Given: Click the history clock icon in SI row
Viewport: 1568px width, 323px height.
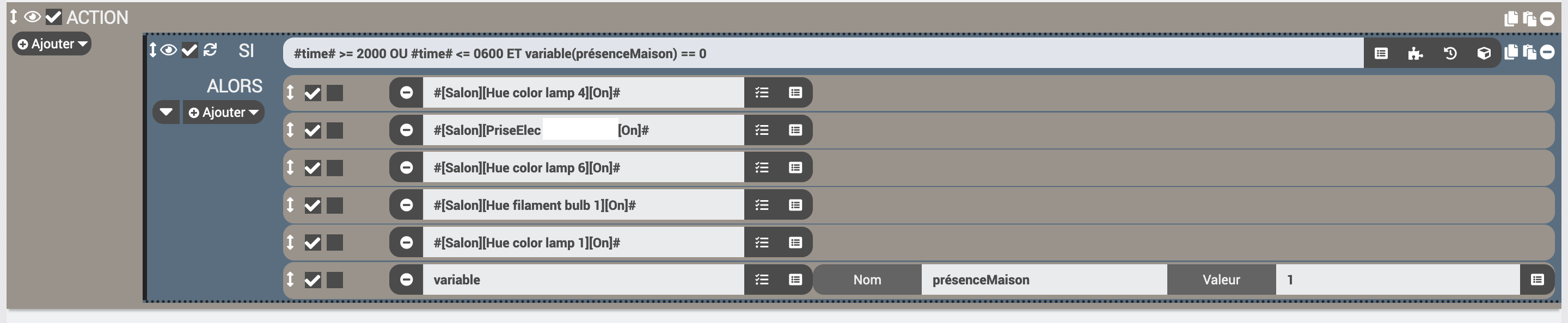Looking at the screenshot, I should point(1450,53).
